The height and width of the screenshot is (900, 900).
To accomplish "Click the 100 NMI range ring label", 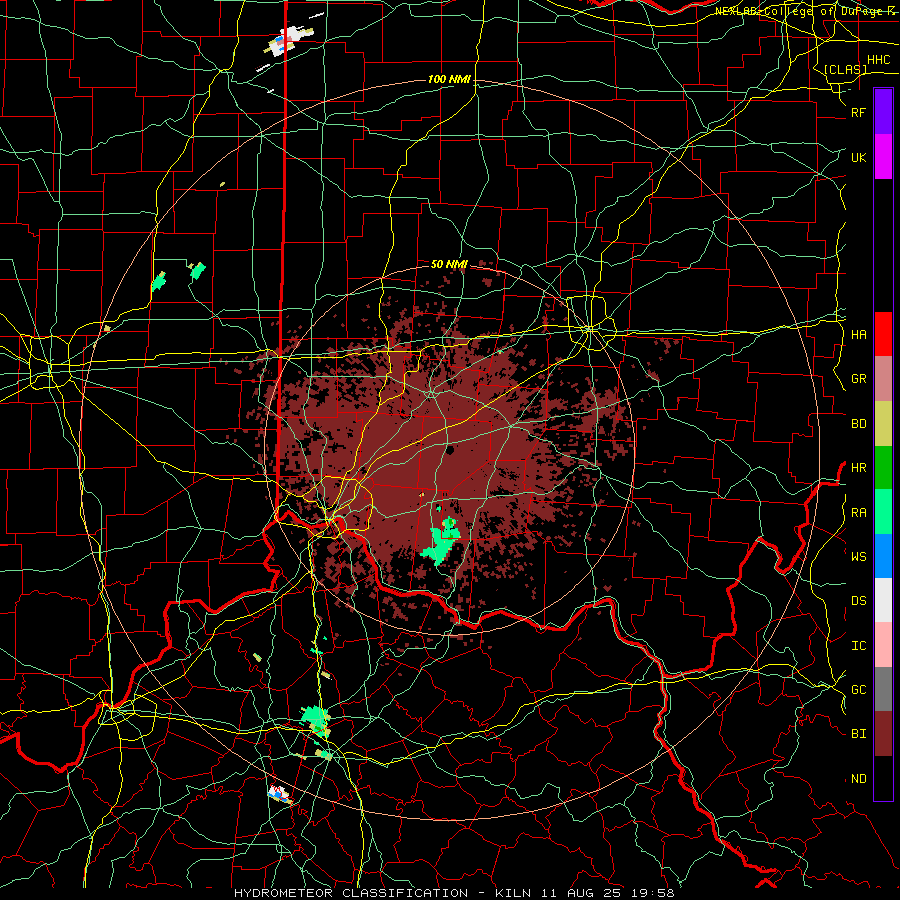I will pyautogui.click(x=449, y=79).
